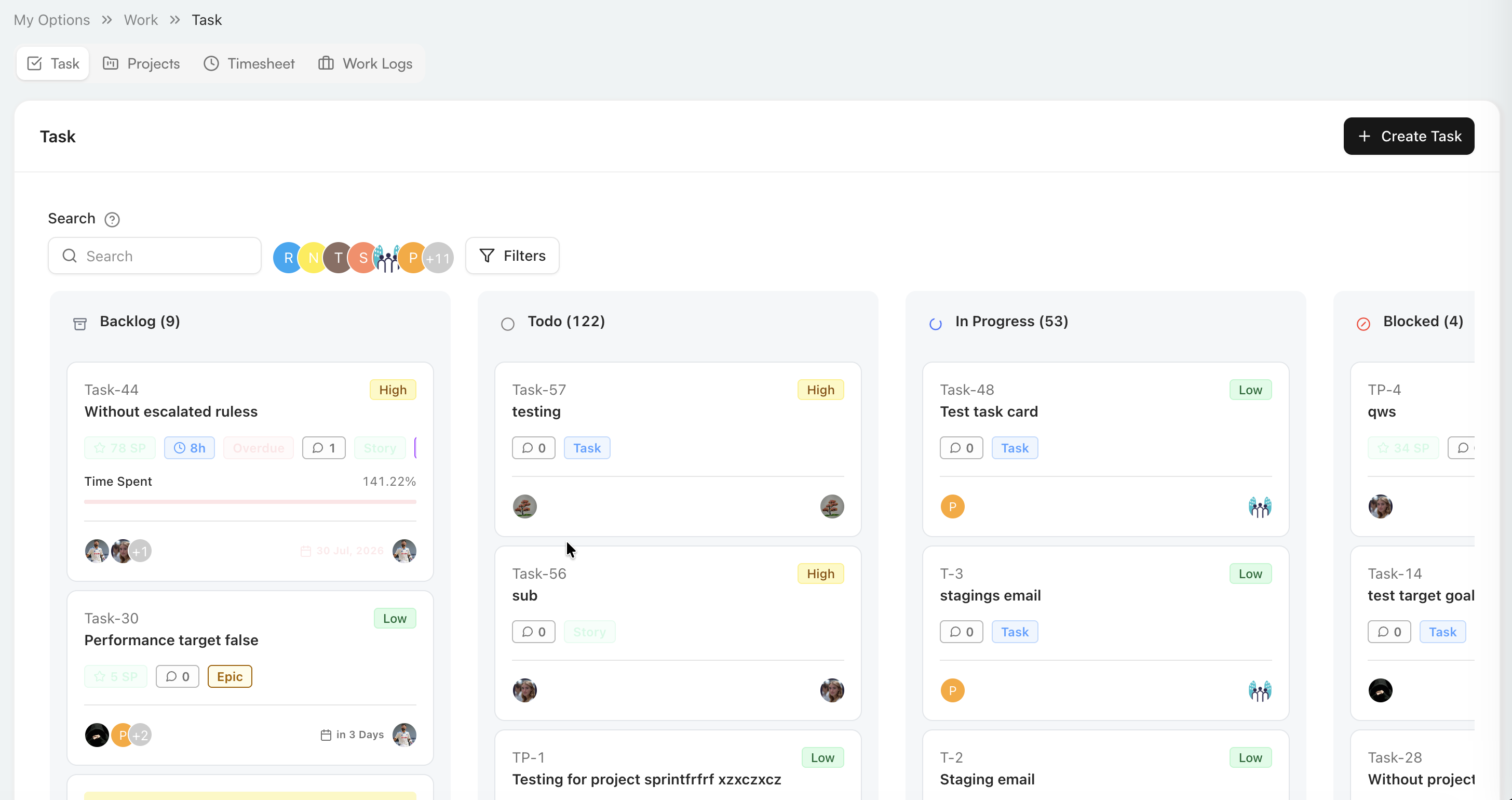The height and width of the screenshot is (800, 1512).
Task: Switch to the Projects tab
Action: tap(141, 63)
